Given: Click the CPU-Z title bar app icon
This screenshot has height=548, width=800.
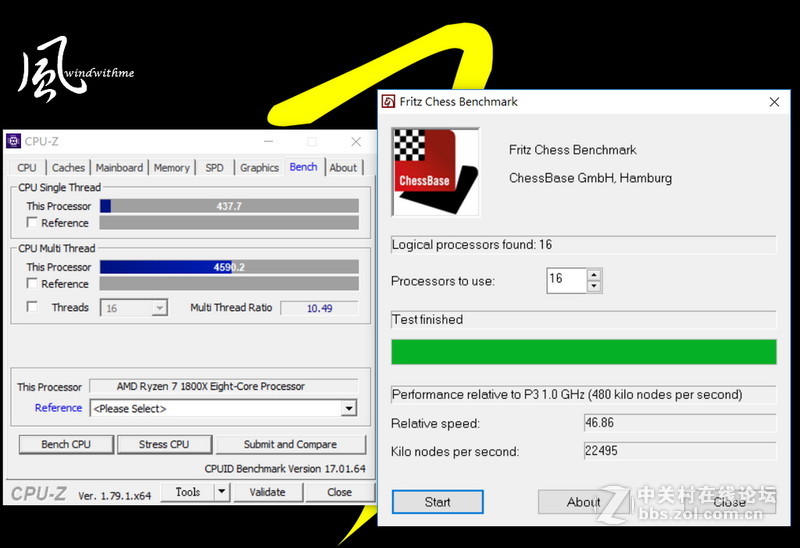Looking at the screenshot, I should click(14, 141).
